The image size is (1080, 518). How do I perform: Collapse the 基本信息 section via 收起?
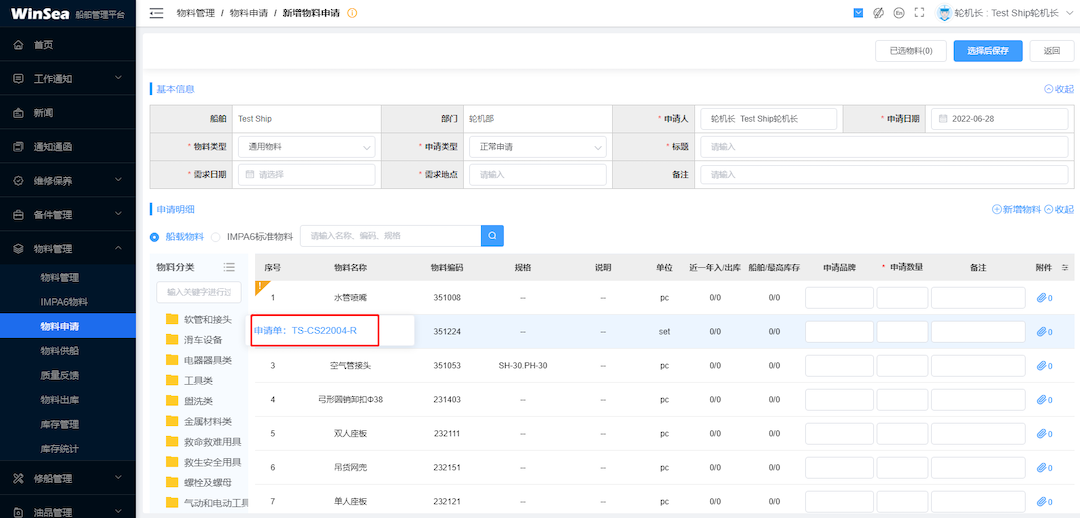1059,89
